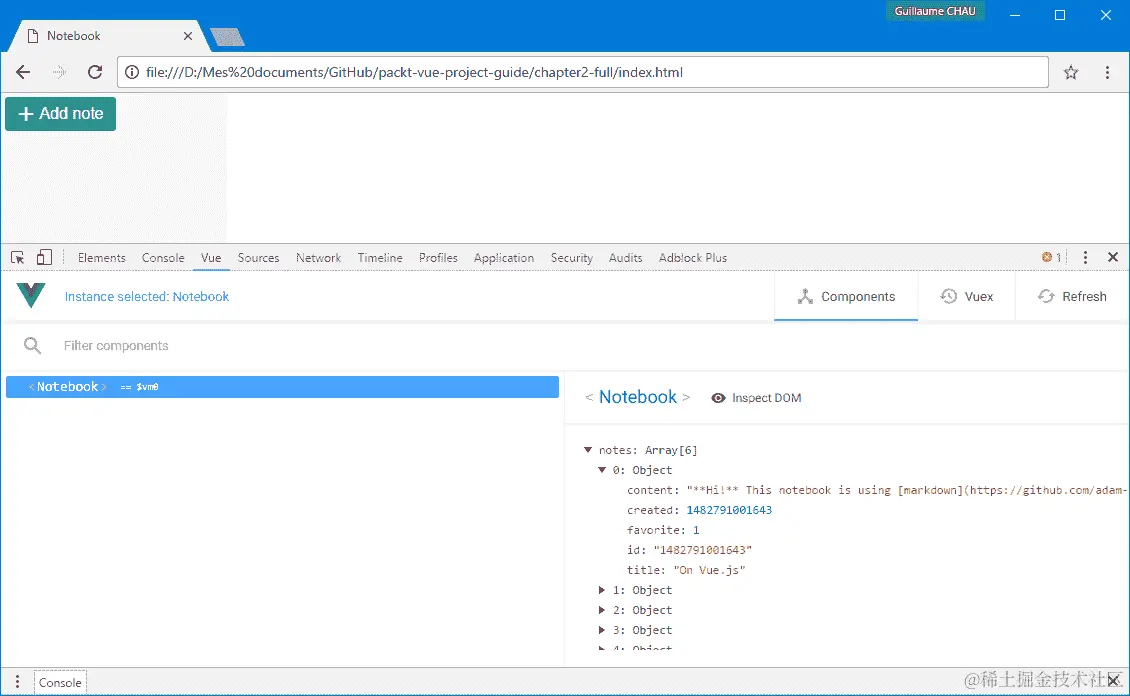Image resolution: width=1130 pixels, height=696 pixels.
Task: Expand the 3: Object node
Action: pyautogui.click(x=602, y=630)
